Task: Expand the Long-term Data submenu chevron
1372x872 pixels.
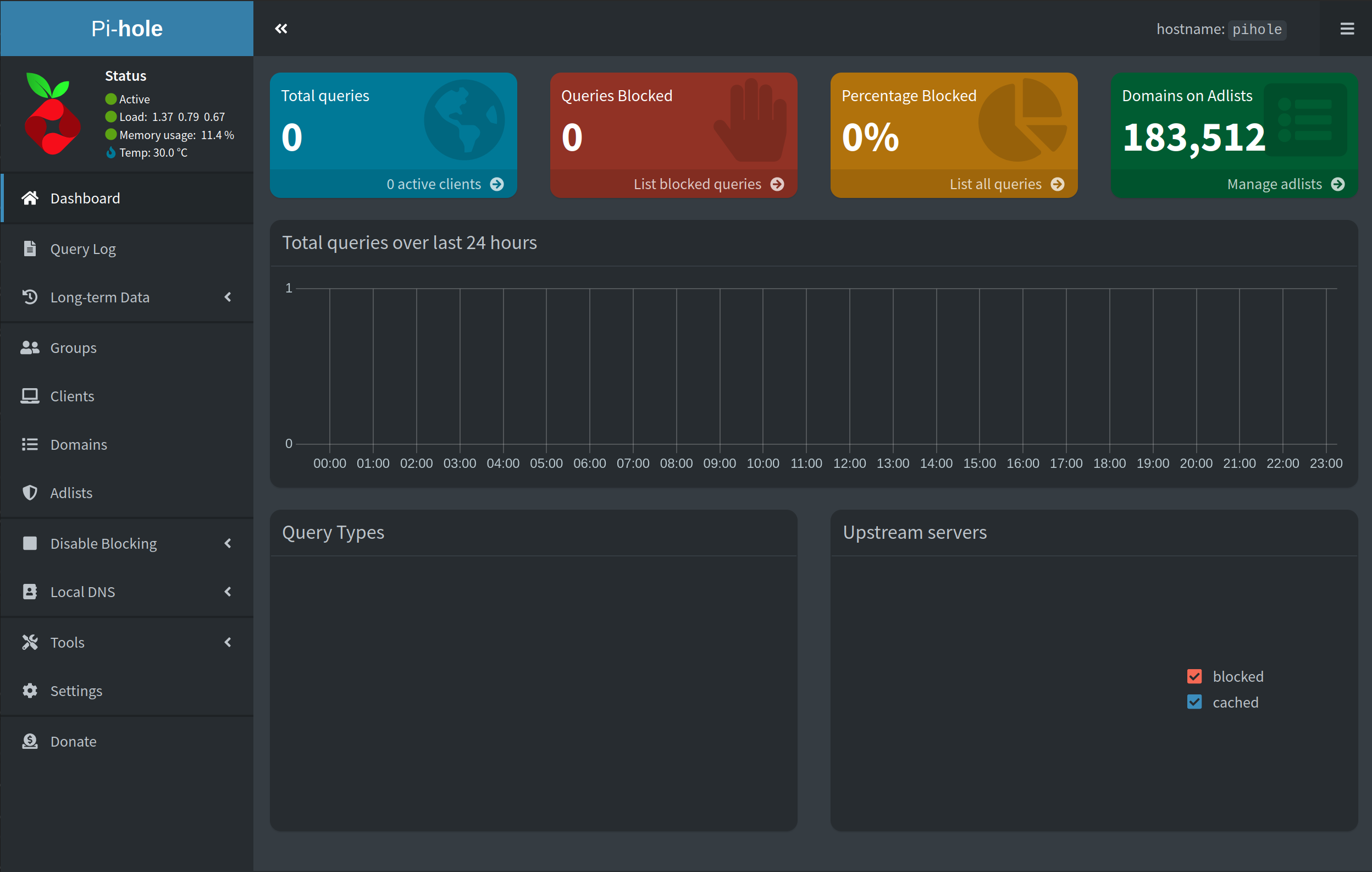Action: point(228,297)
